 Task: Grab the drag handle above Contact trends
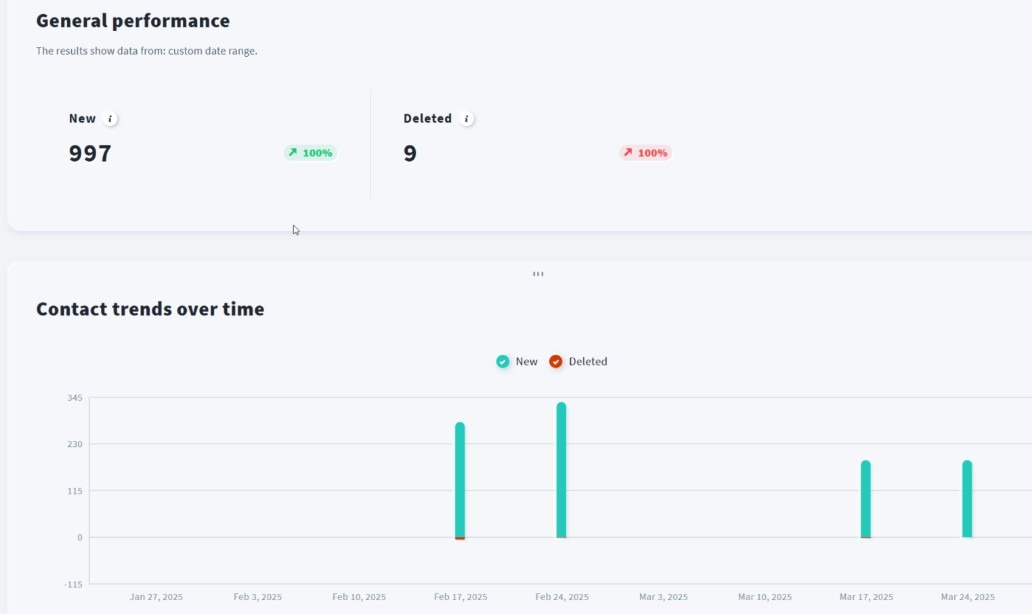[x=538, y=273]
